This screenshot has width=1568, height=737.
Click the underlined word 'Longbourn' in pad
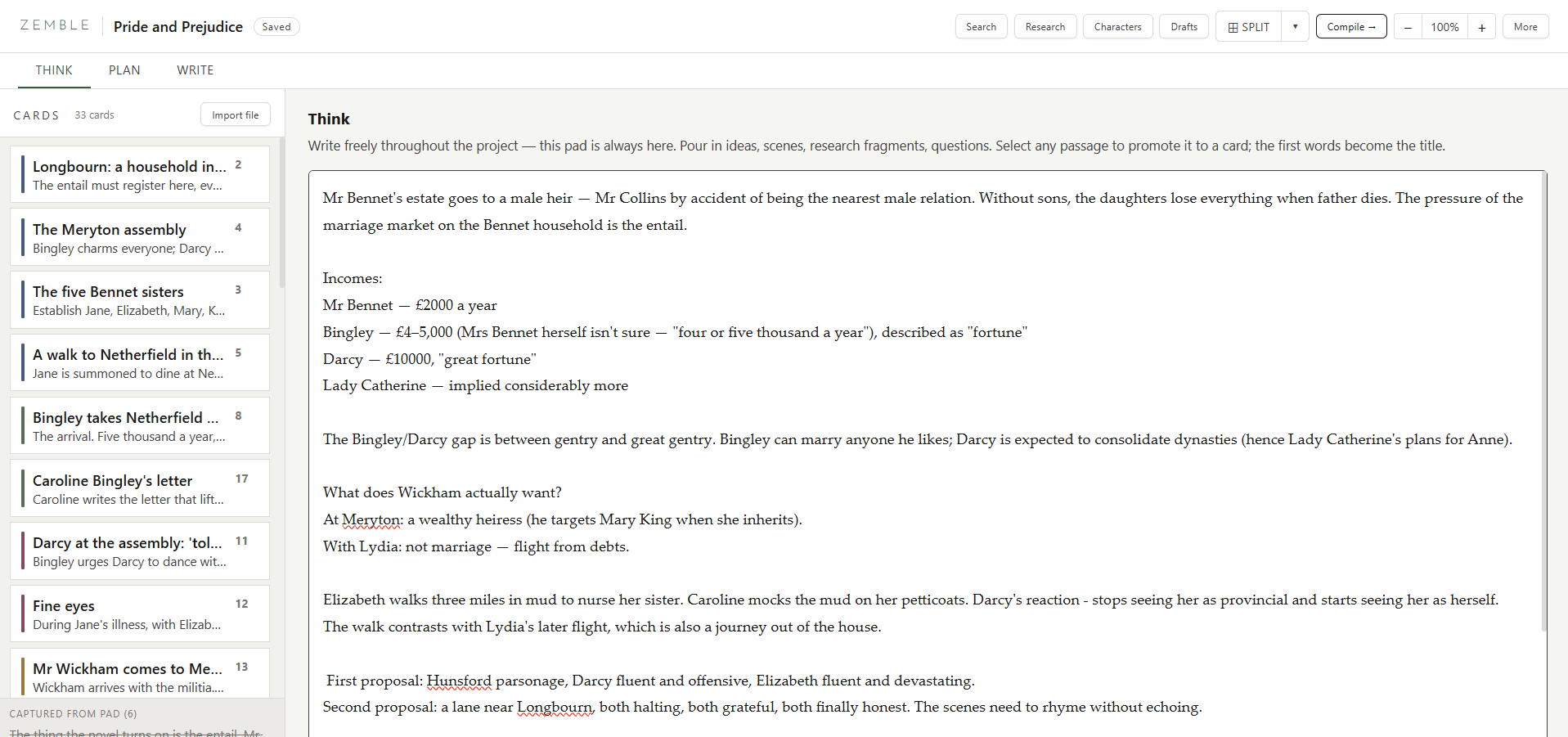point(555,708)
